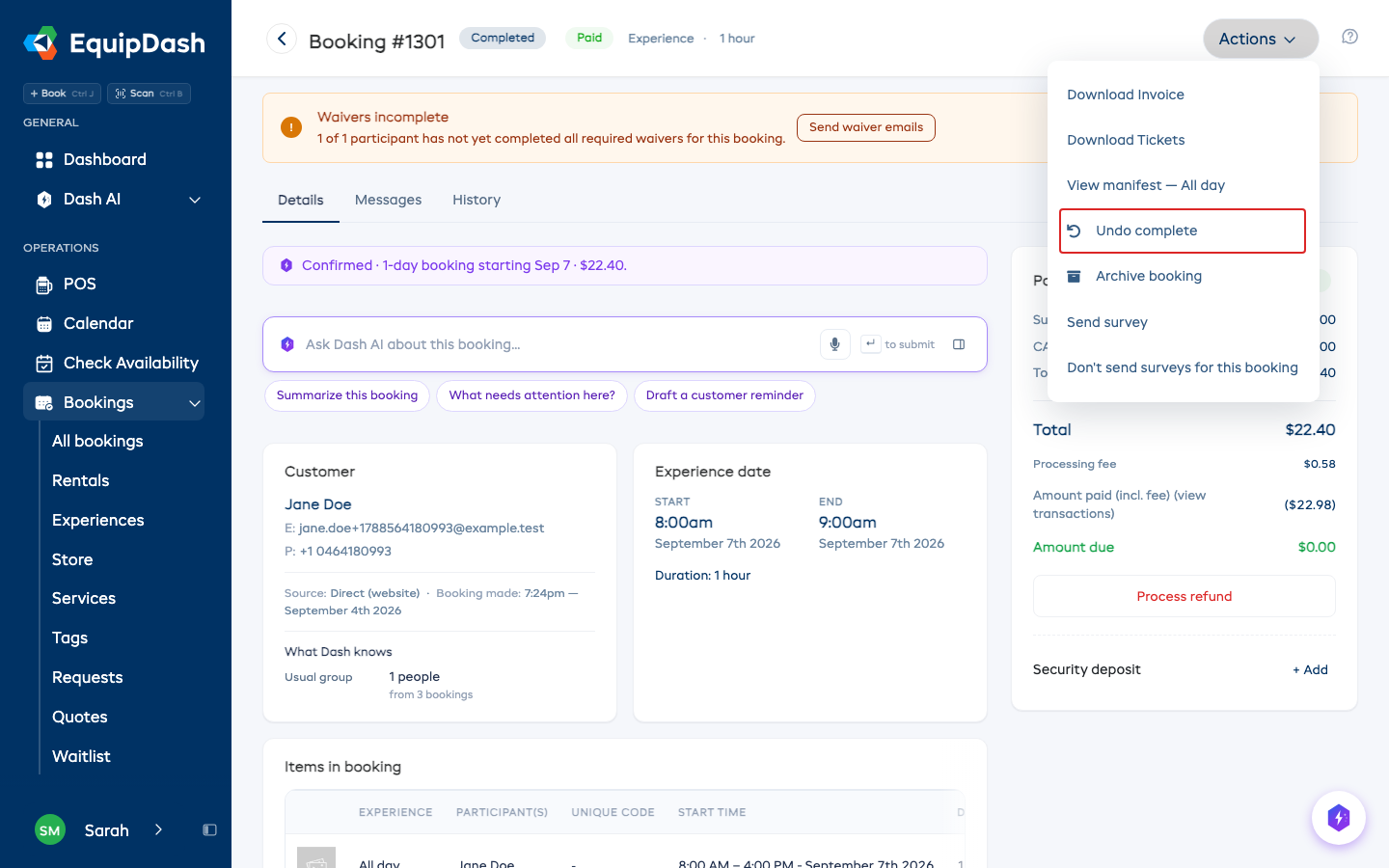1389x868 pixels.
Task: Click the microphone icon in Dash AI input
Action: coord(835,344)
